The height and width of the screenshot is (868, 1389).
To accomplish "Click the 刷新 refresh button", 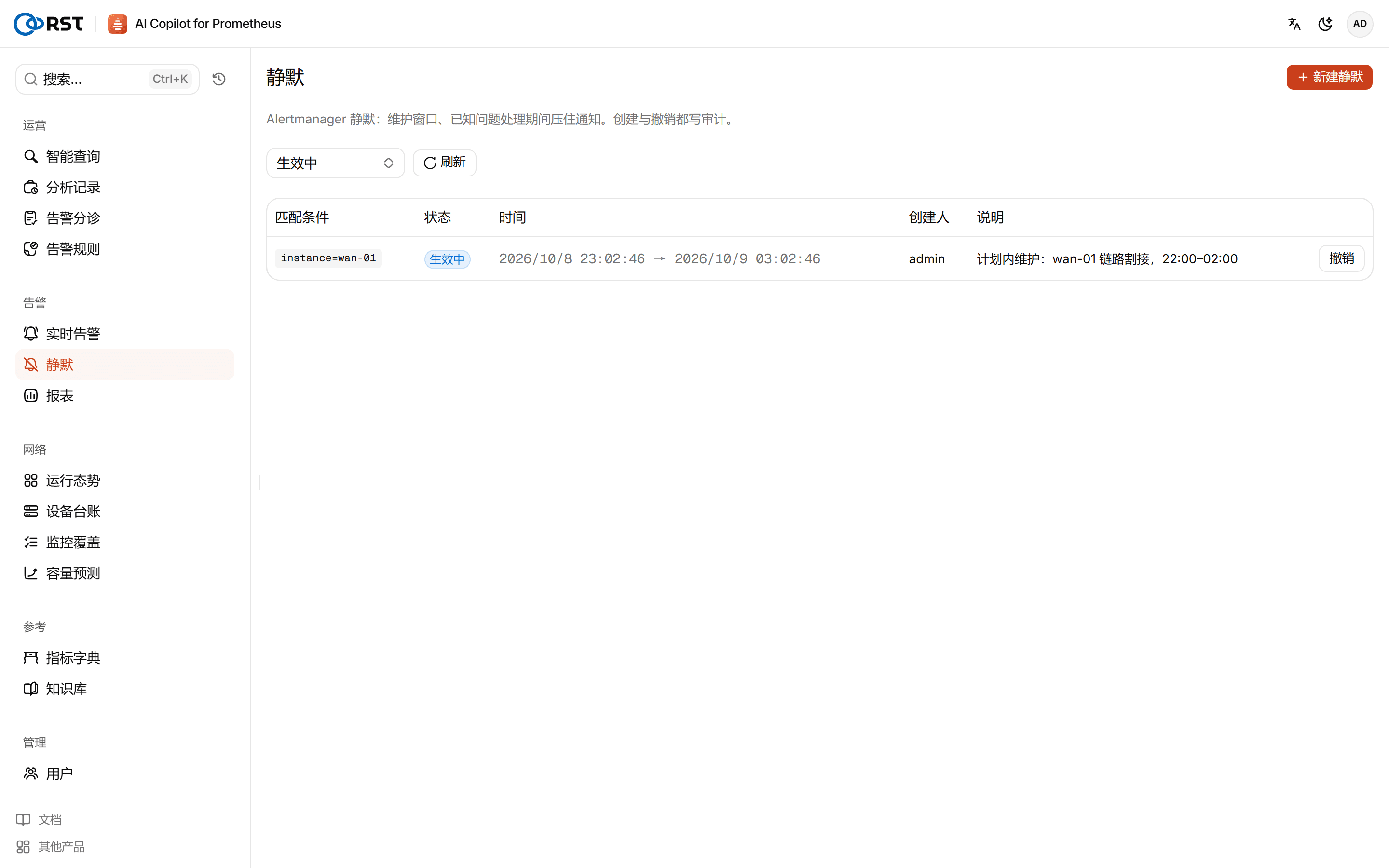I will click(x=444, y=163).
